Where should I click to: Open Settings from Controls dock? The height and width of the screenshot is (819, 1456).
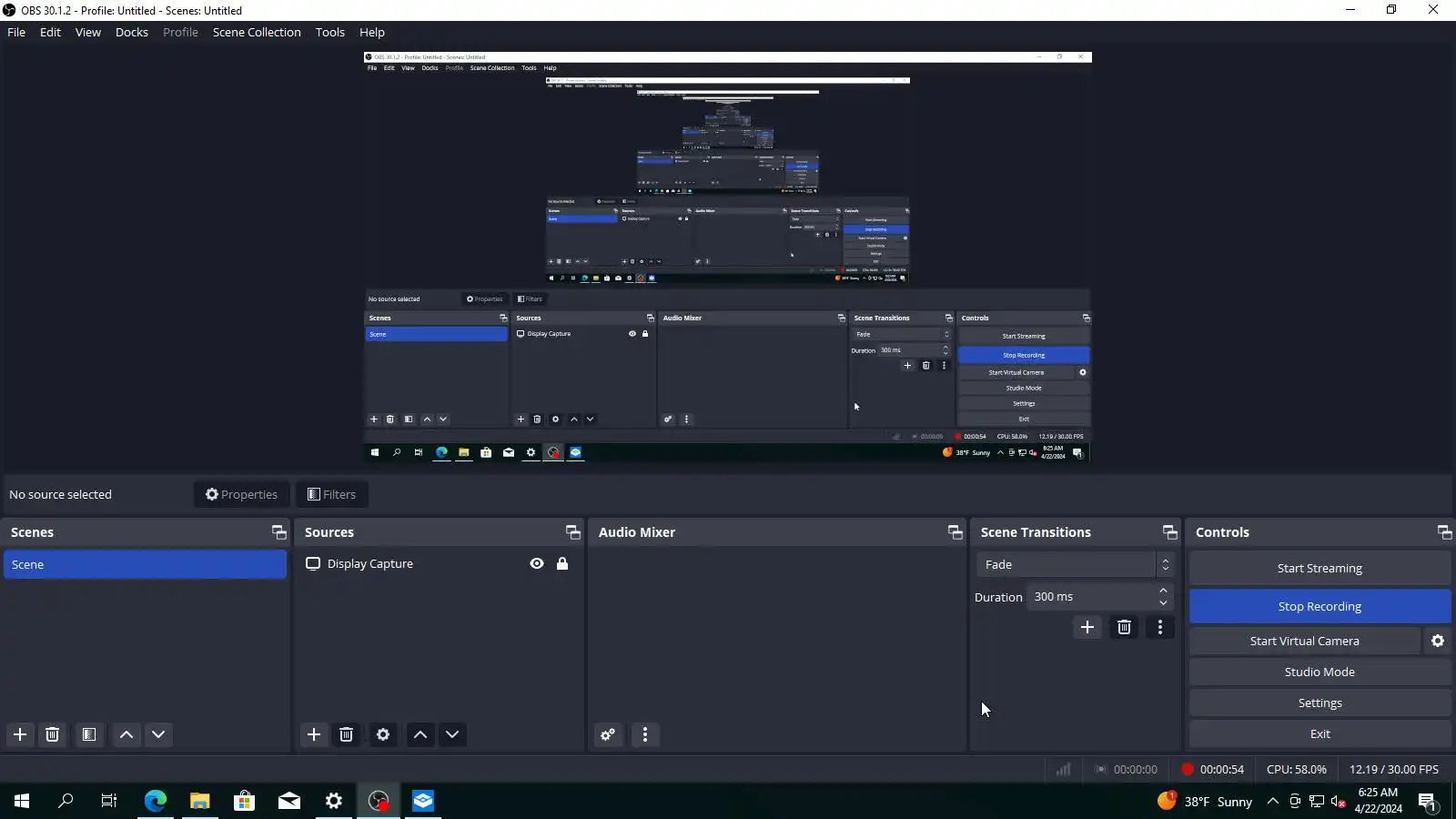point(1319,703)
